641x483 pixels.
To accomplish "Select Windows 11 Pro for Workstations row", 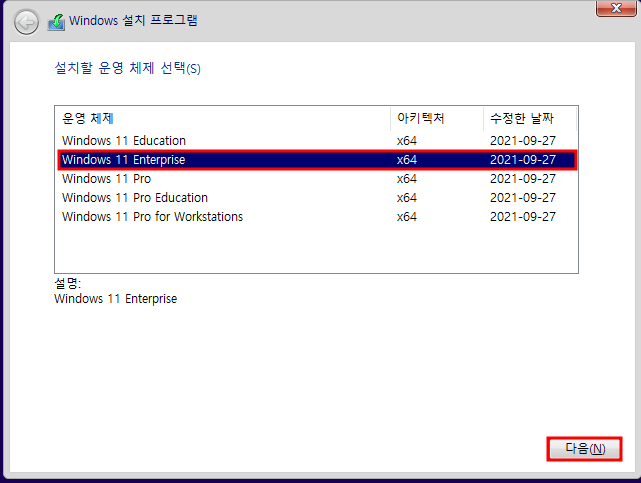I will tap(317, 217).
